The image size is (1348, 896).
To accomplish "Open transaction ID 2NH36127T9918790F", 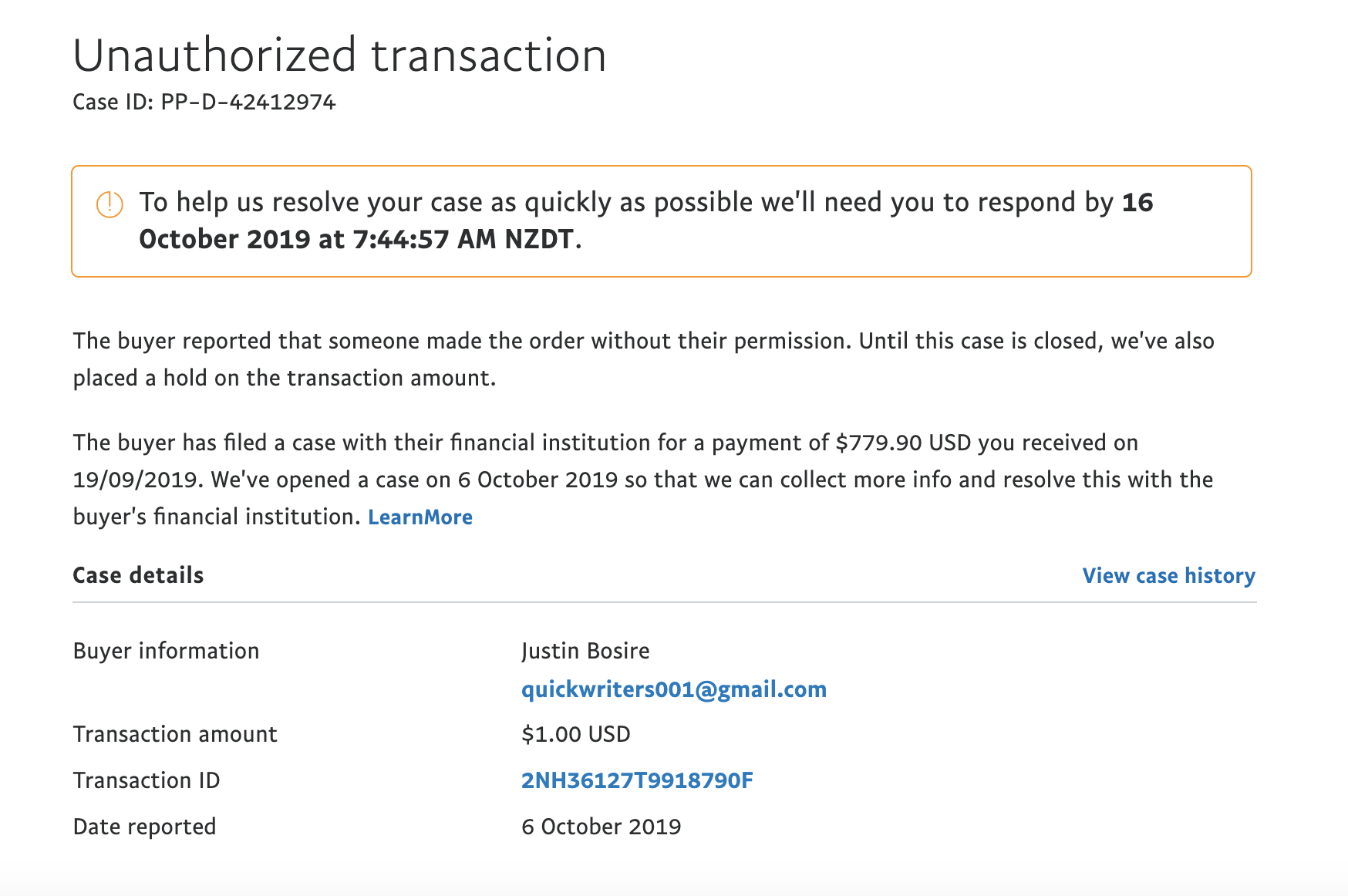I will (637, 780).
